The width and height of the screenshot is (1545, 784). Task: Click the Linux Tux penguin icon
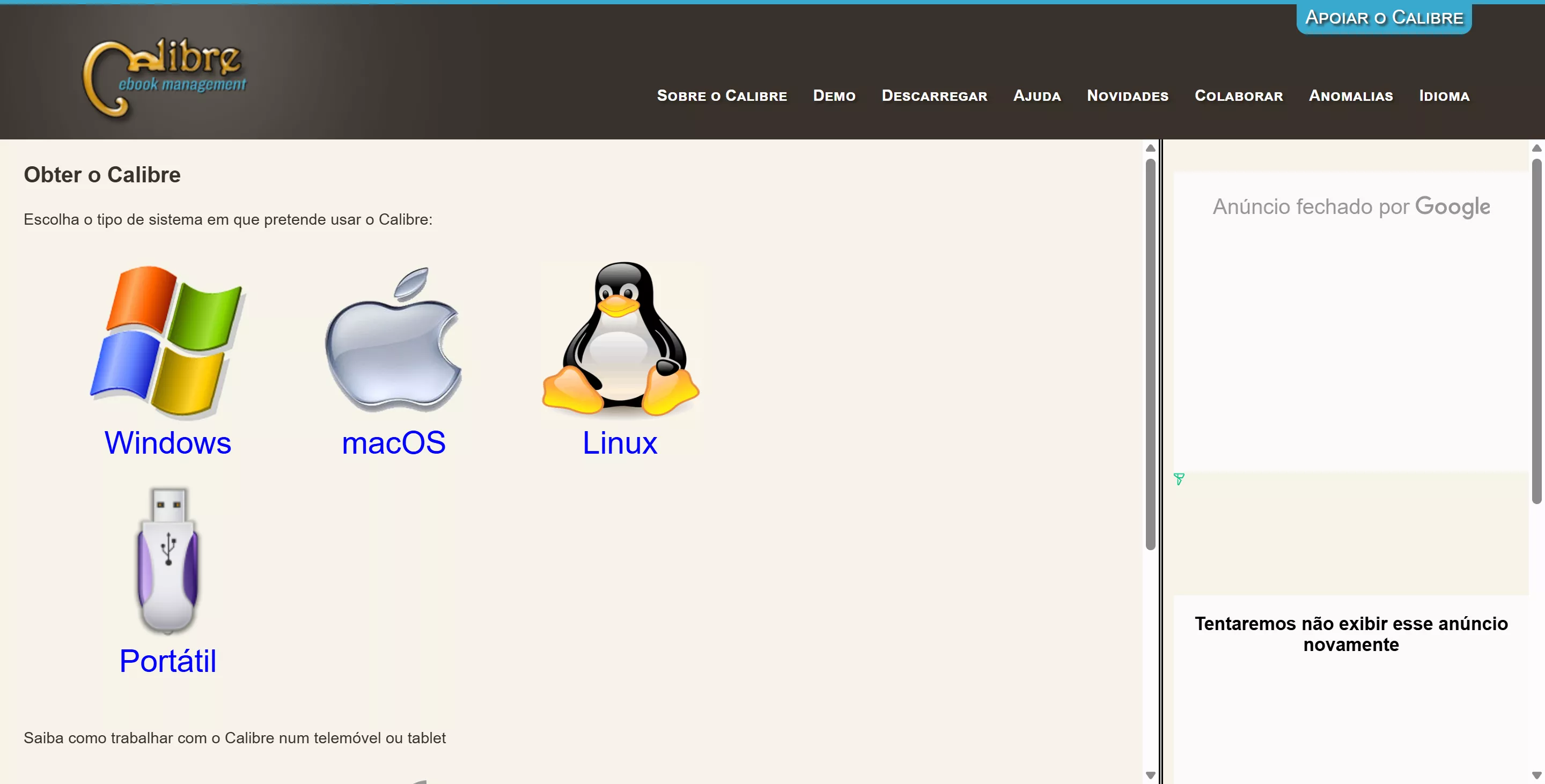[620, 339]
